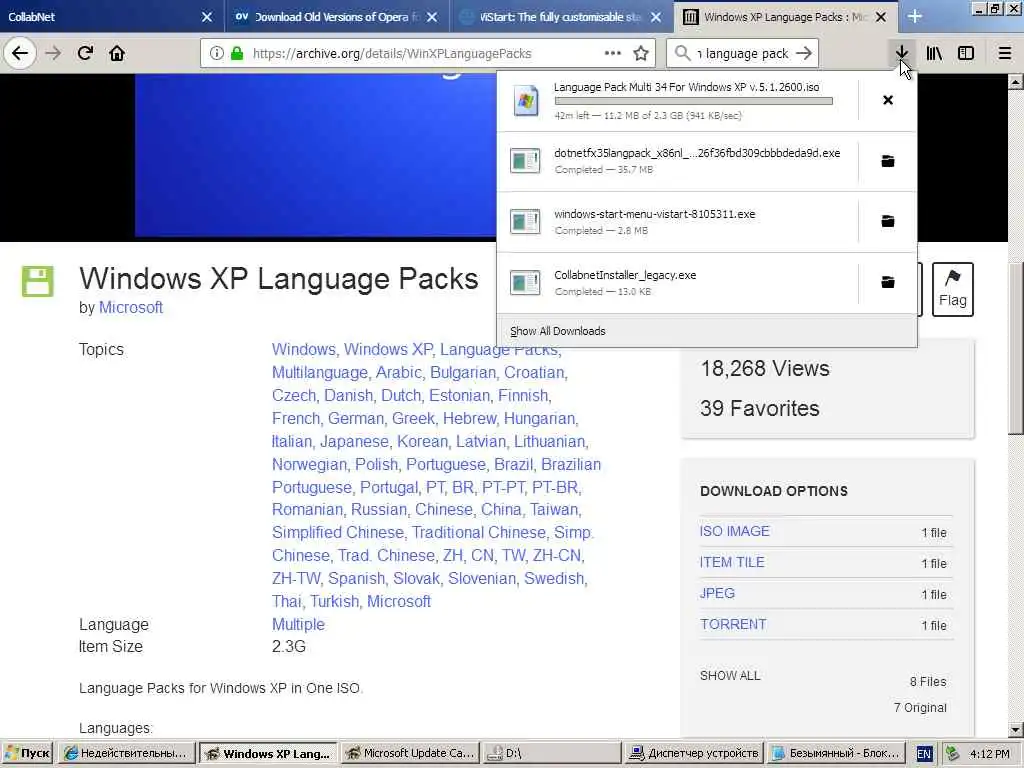Open the Firefox home page
1024x768 pixels.
[x=117, y=54]
